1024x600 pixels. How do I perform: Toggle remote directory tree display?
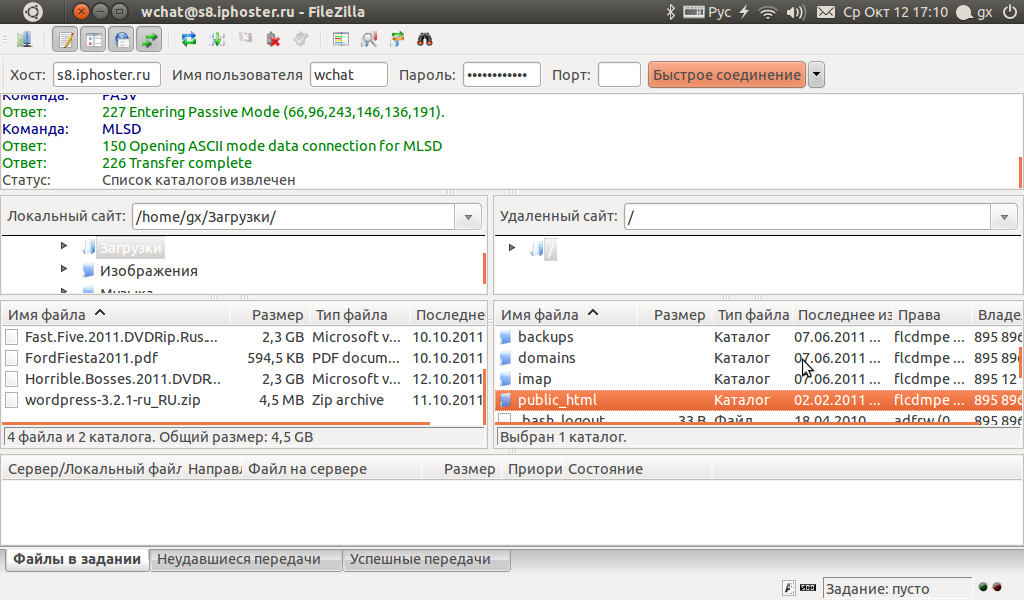pyautogui.click(x=122, y=40)
